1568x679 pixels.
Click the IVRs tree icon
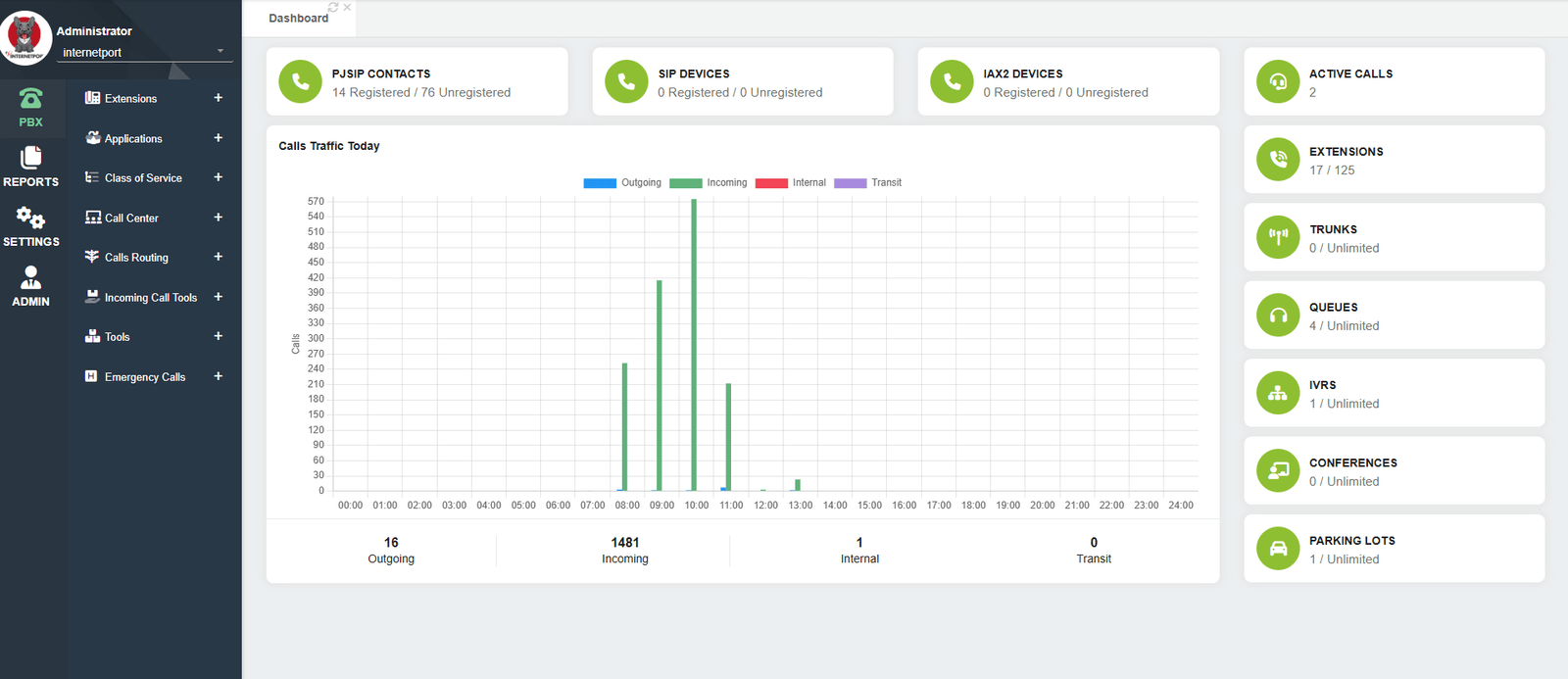tap(1278, 393)
